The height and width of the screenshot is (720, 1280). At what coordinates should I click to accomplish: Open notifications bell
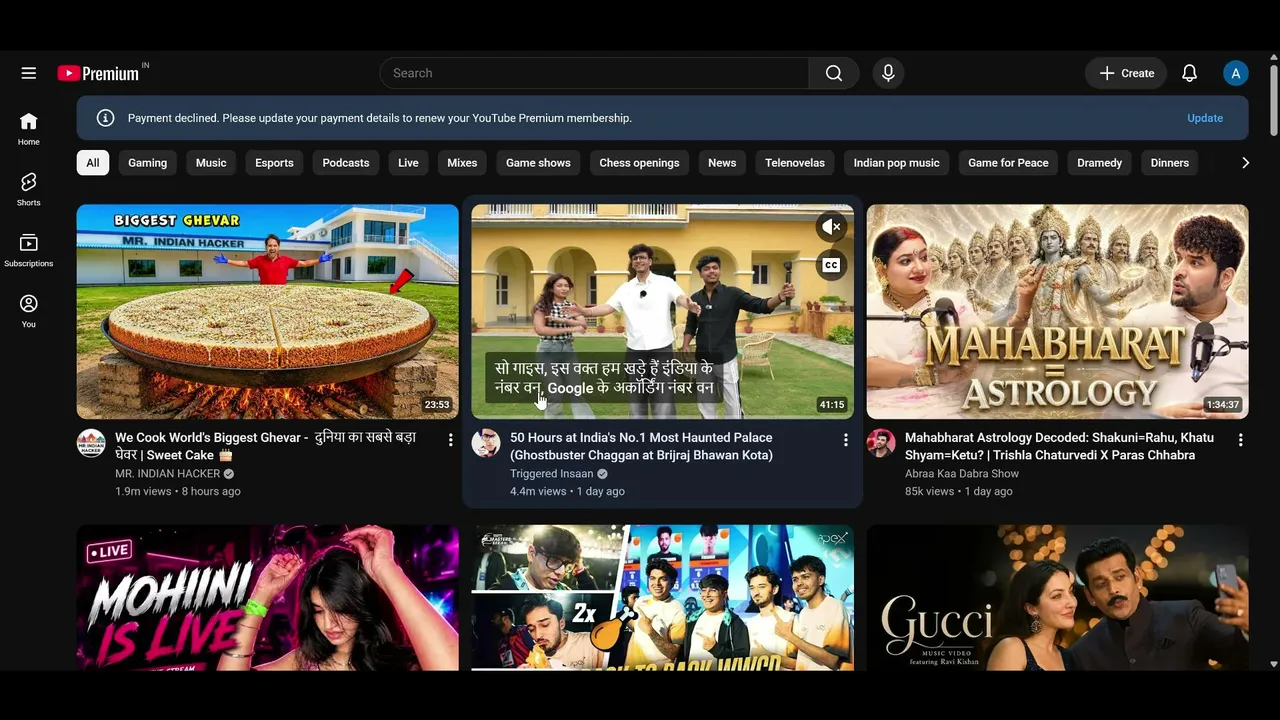(1189, 73)
